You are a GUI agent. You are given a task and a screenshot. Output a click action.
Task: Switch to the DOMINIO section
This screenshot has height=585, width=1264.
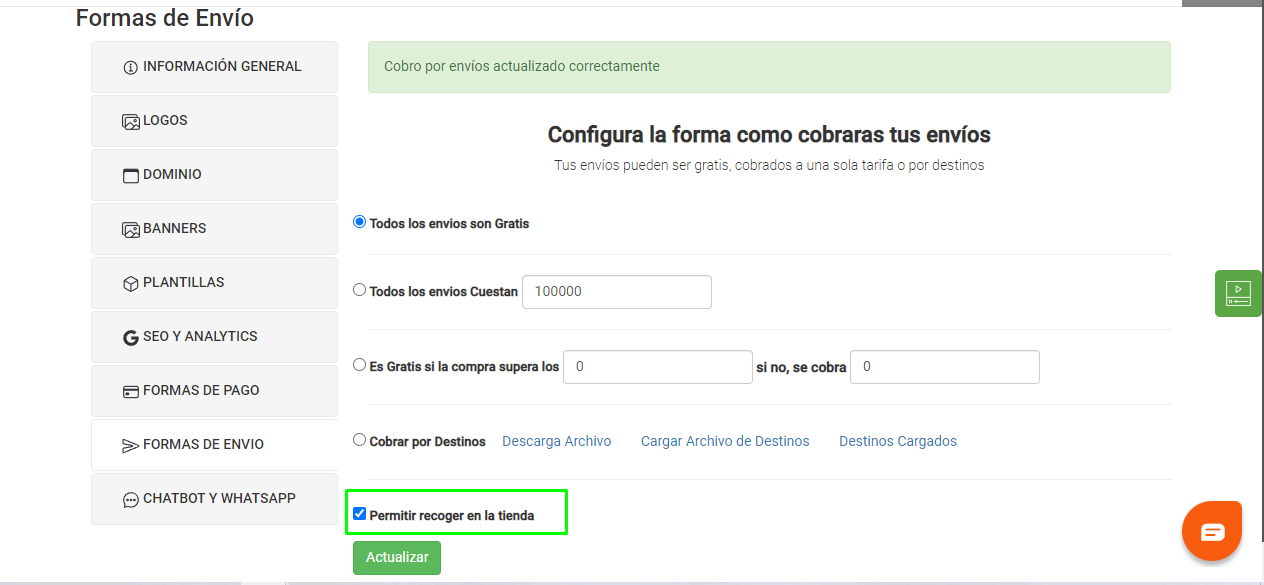(x=214, y=174)
